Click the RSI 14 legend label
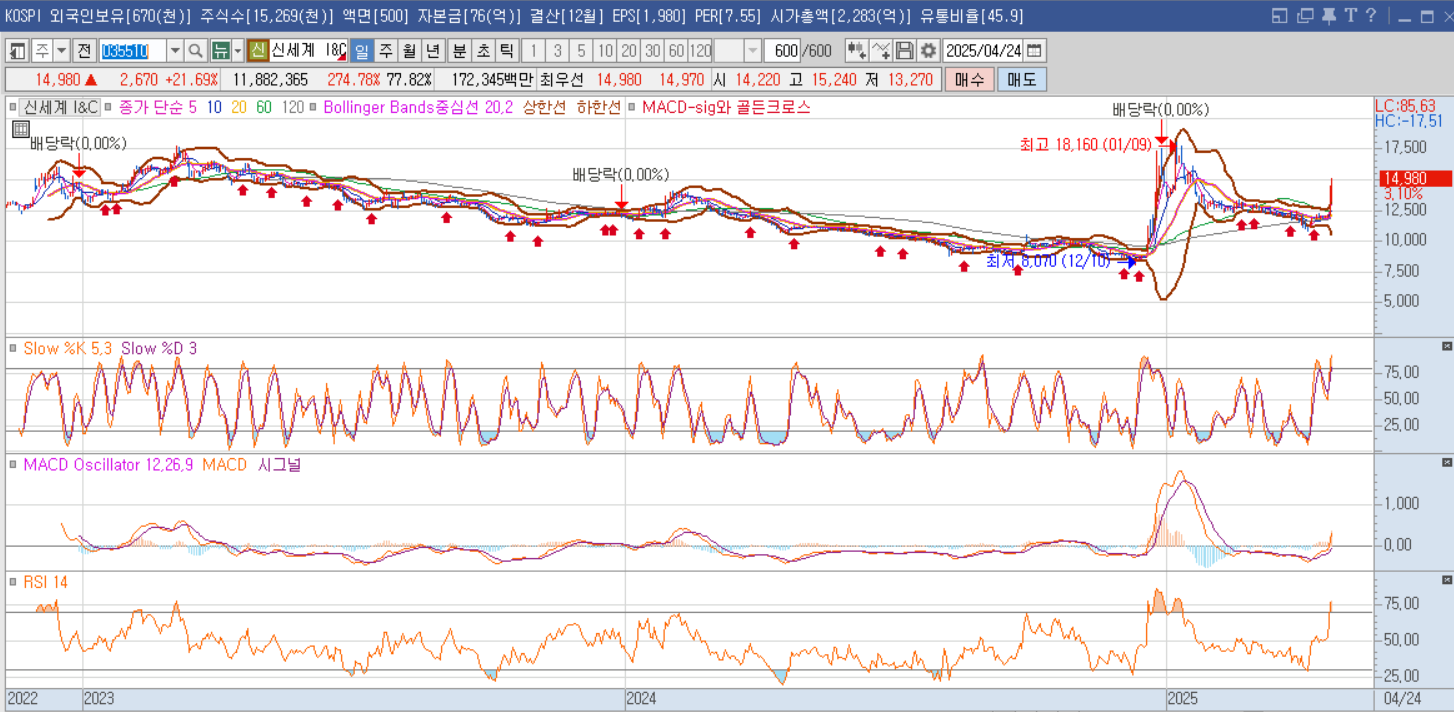 (45, 582)
